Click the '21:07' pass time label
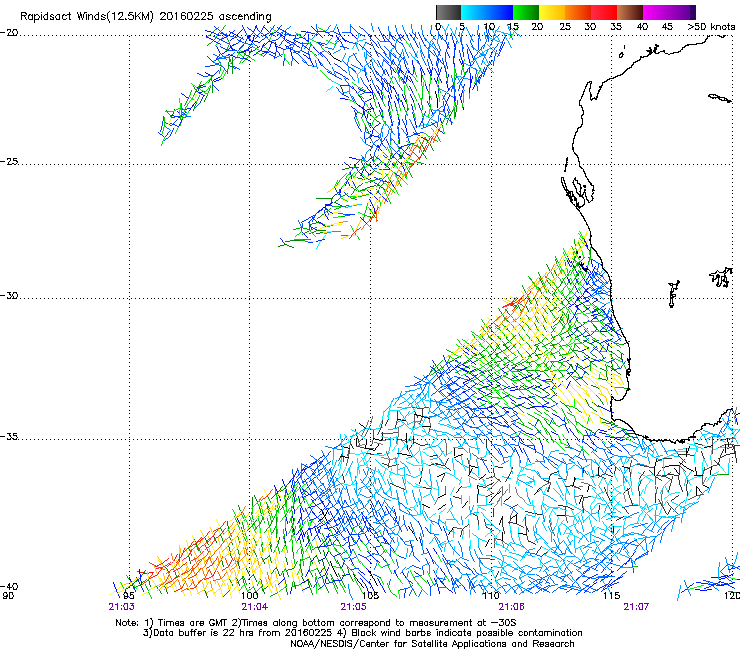 coord(636,607)
